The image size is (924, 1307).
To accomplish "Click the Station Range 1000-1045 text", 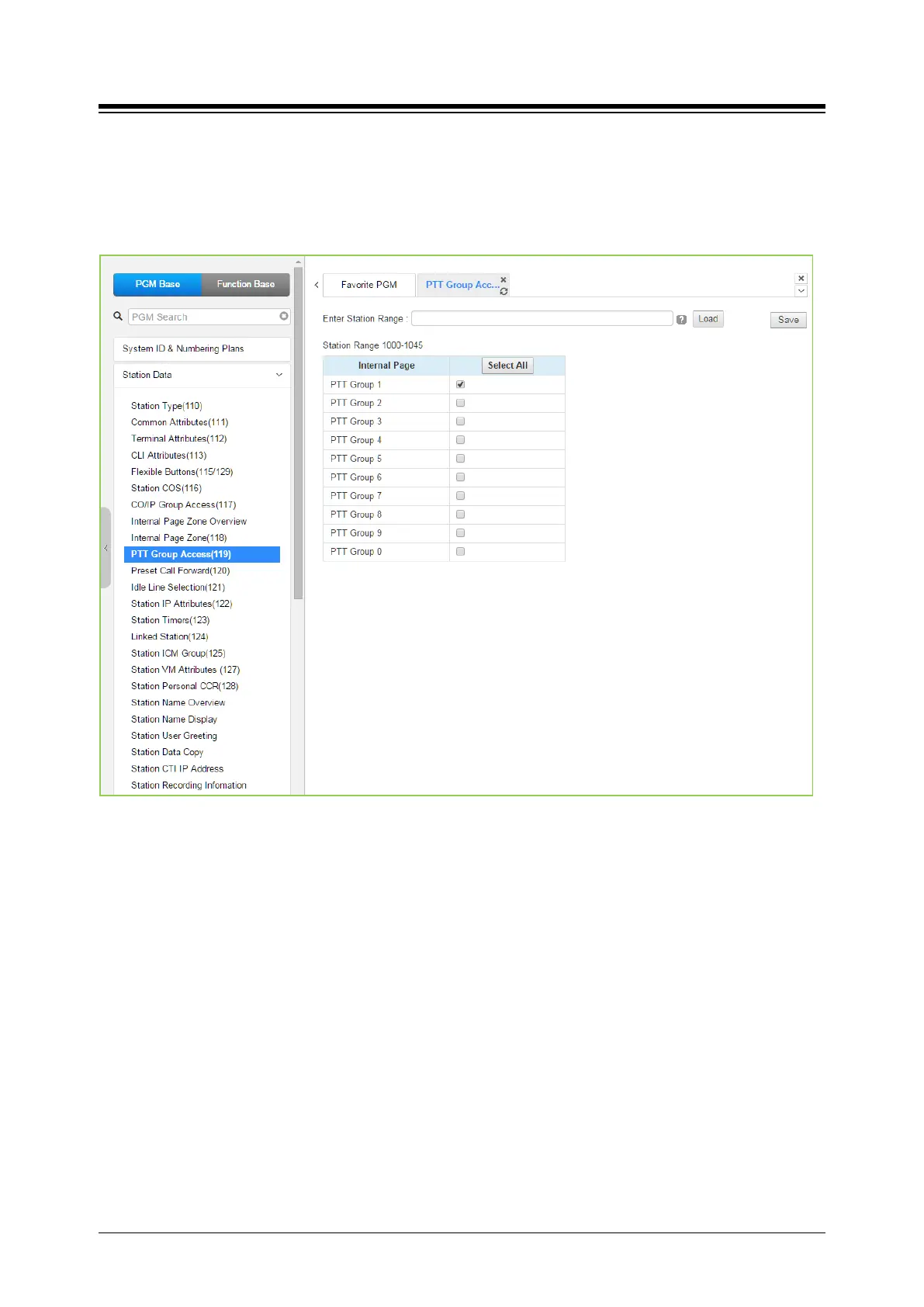I will [373, 345].
